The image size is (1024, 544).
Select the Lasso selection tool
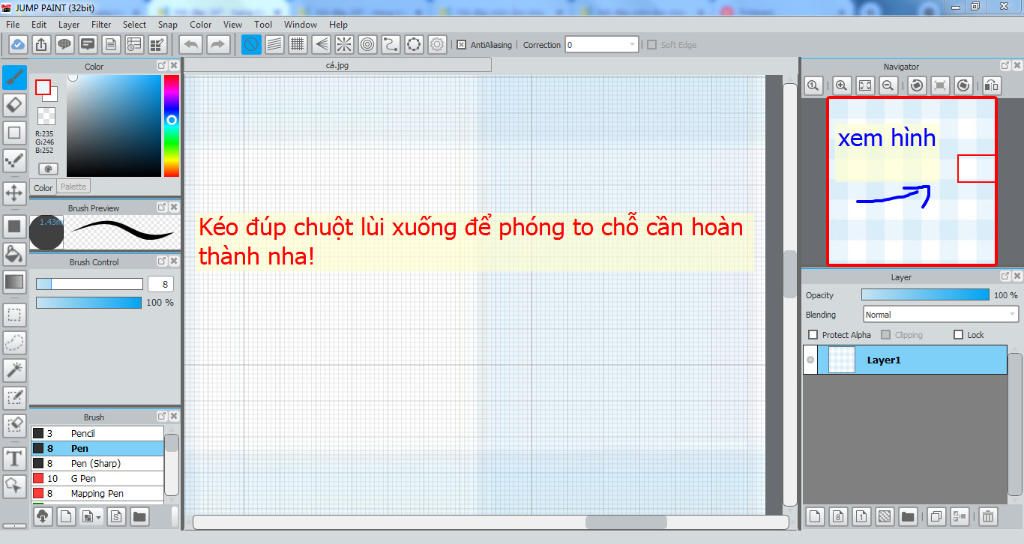(x=14, y=342)
